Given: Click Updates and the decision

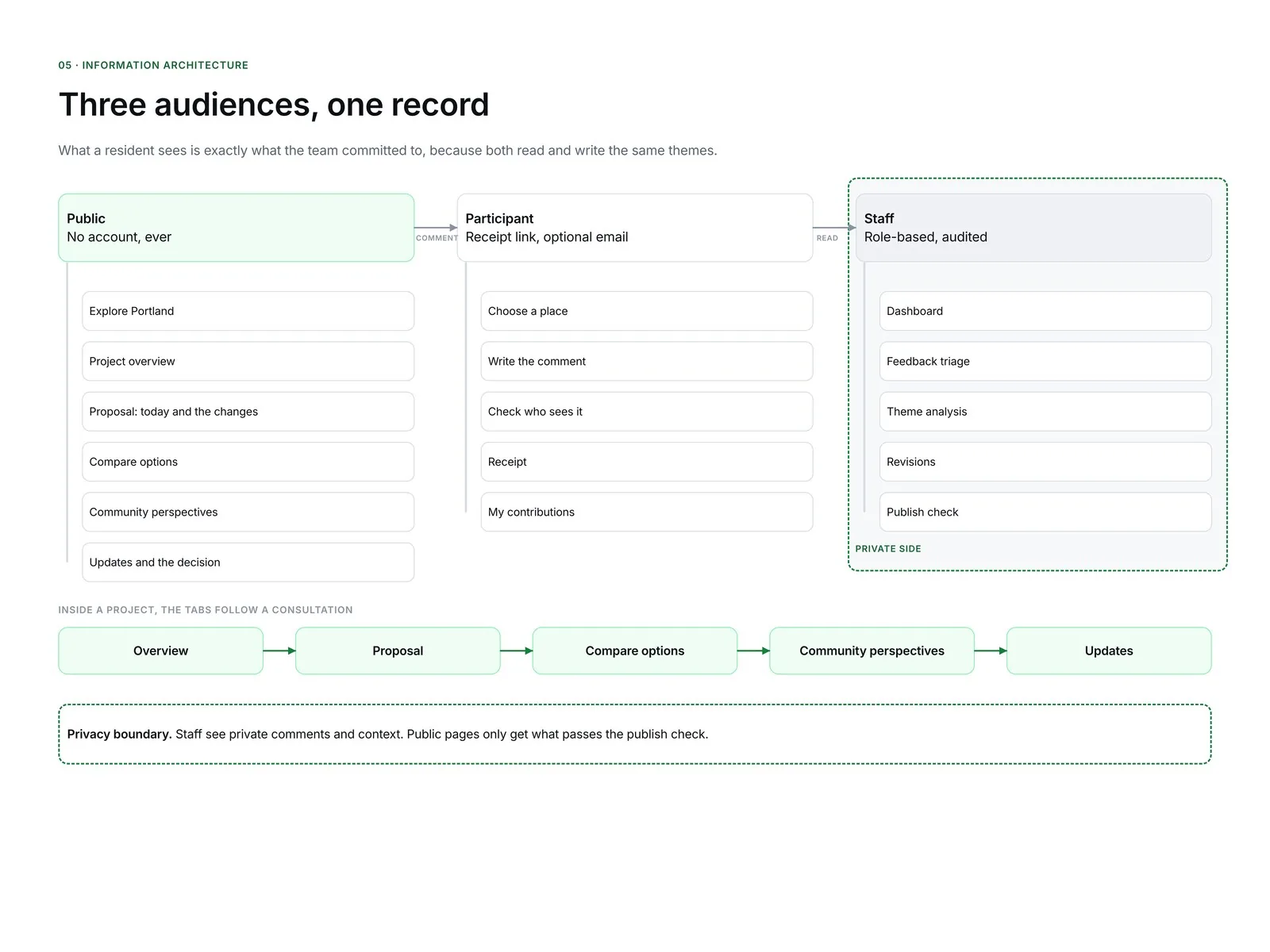Looking at the screenshot, I should 248,562.
